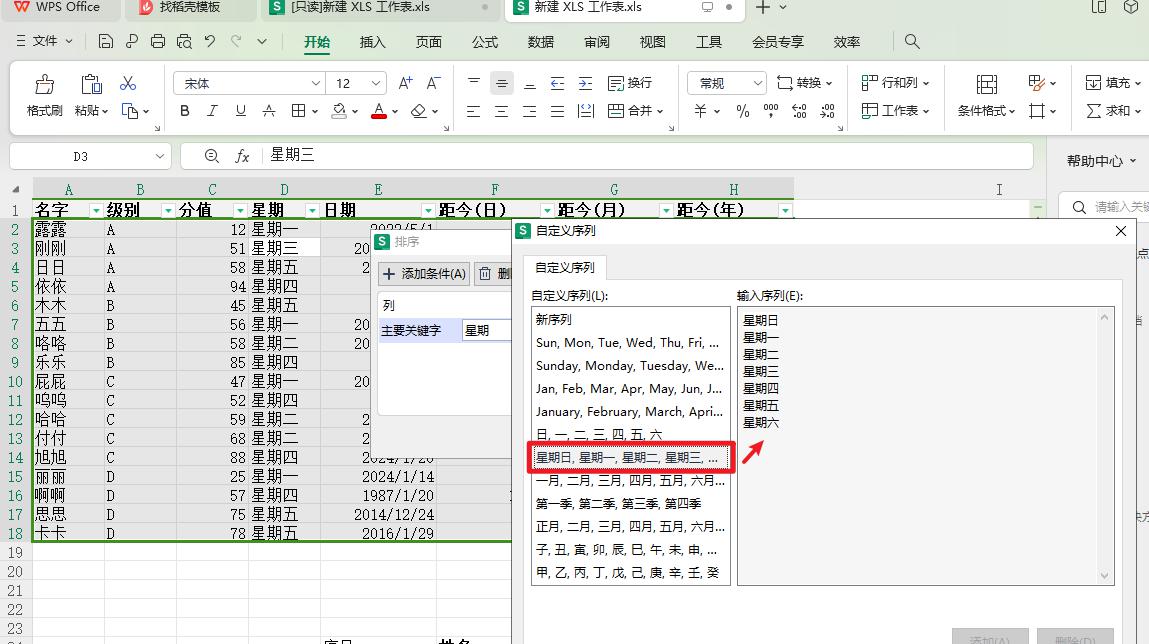Click Add Condition (添加条件) in Sort dialog
1149x644 pixels.
pos(425,274)
